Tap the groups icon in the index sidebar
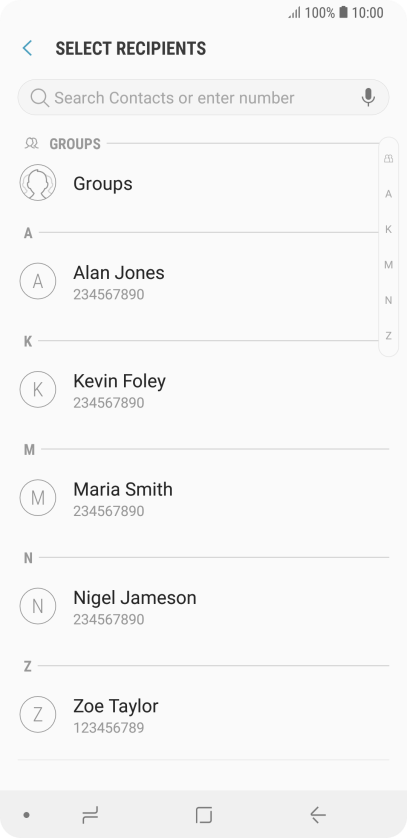Viewport: 407px width, 838px height. tap(388, 159)
